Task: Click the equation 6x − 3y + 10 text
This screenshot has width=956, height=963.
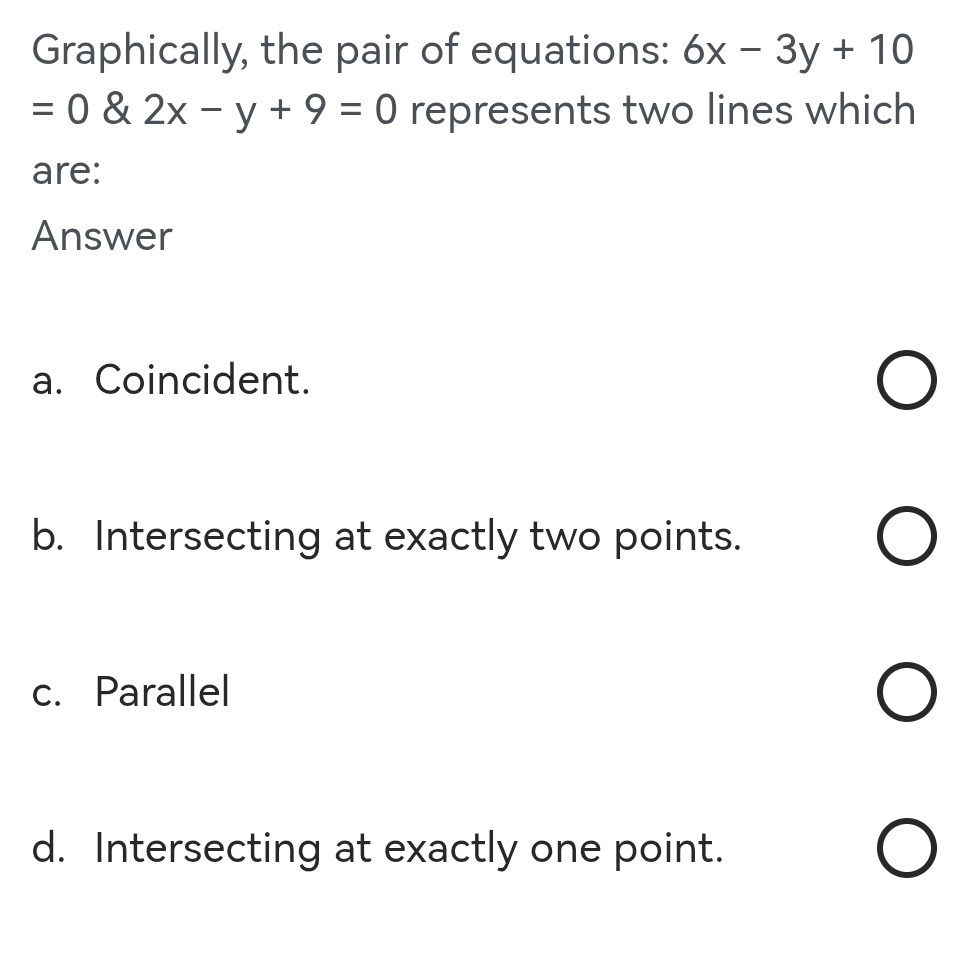Action: click(798, 48)
